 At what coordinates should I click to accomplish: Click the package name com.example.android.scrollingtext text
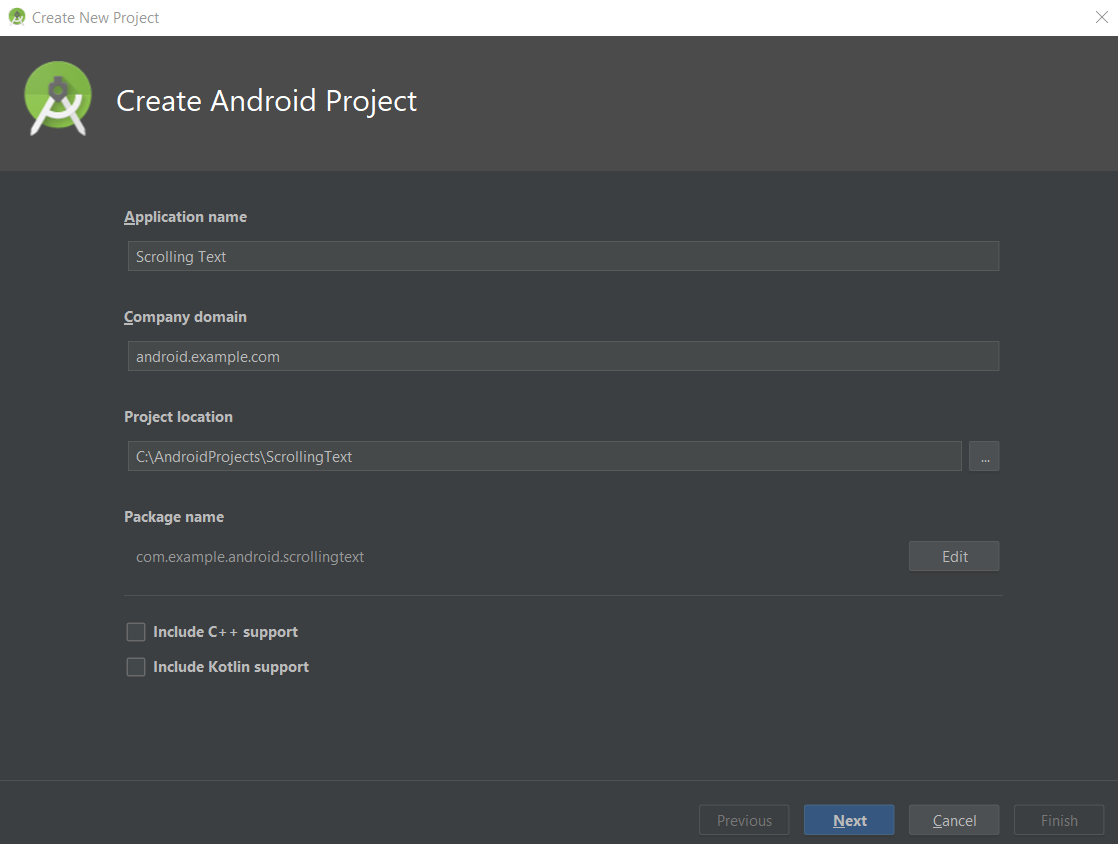pos(250,556)
